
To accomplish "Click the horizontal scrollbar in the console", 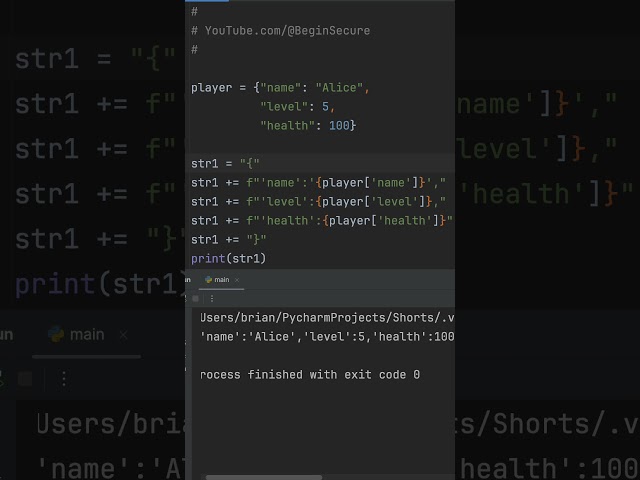I will (264, 477).
